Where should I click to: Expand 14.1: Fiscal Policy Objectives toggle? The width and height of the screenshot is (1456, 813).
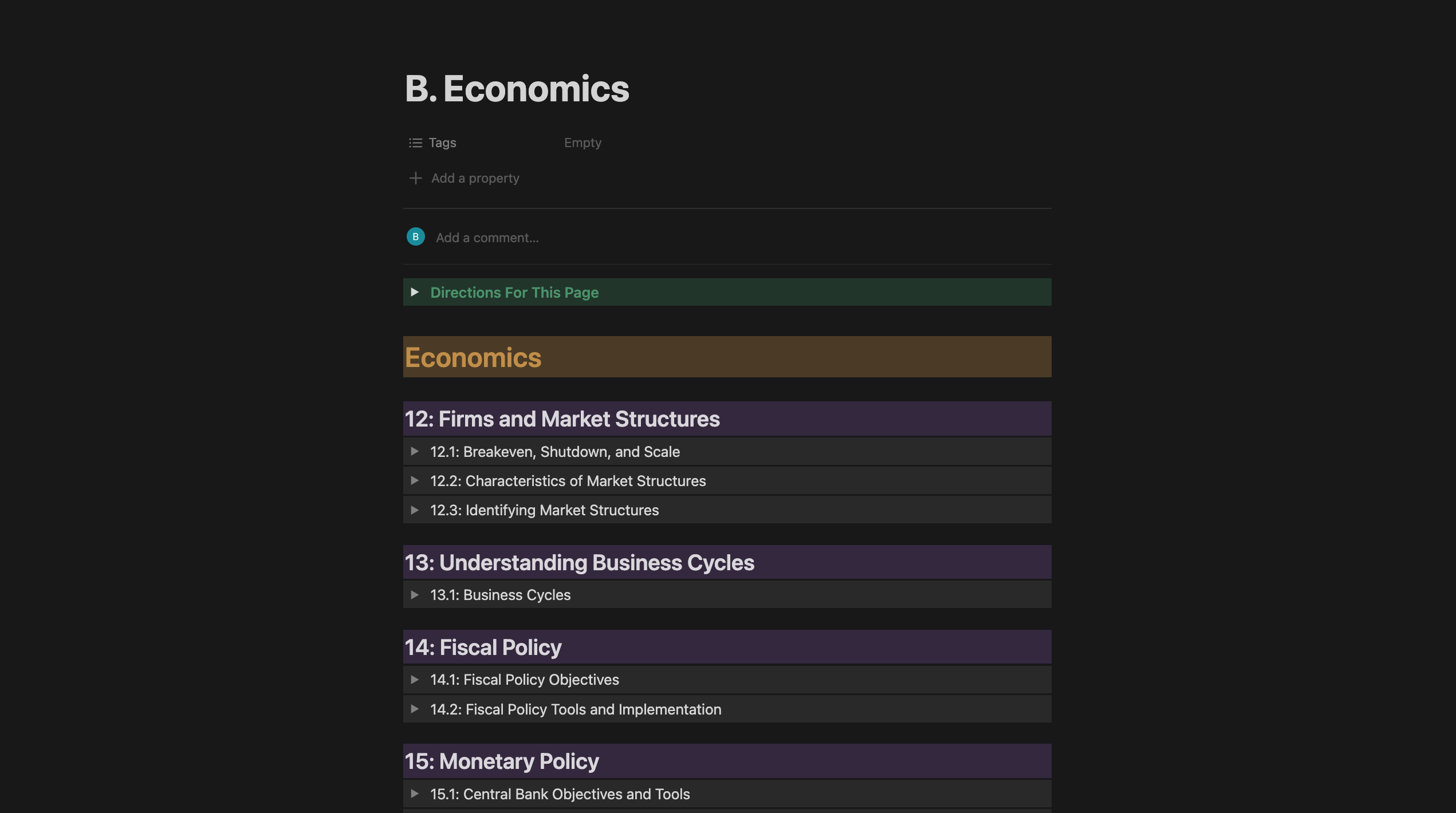click(415, 680)
